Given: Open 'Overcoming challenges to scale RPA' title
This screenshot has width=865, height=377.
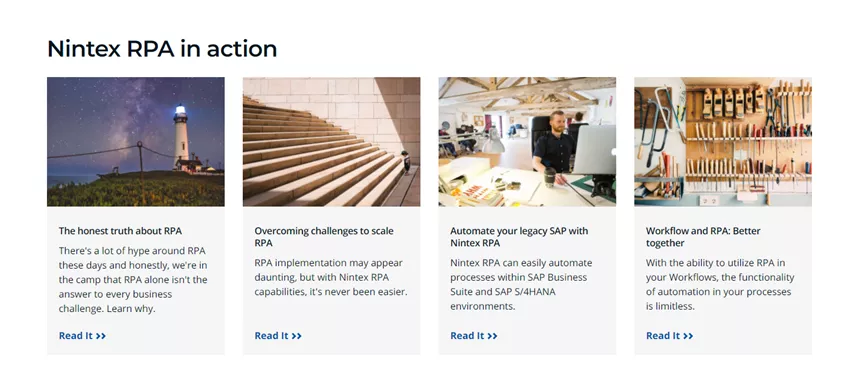Looking at the screenshot, I should click(324, 237).
